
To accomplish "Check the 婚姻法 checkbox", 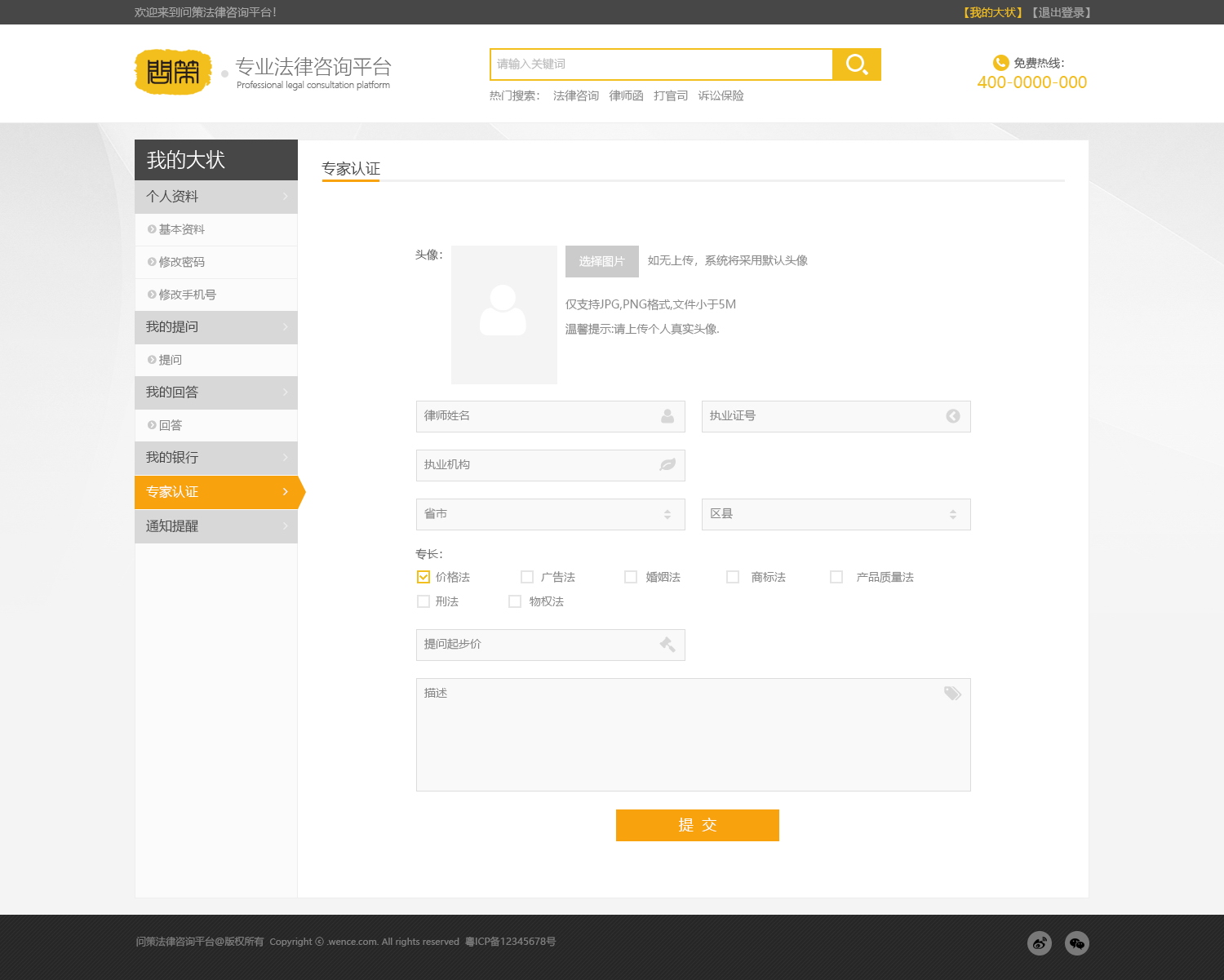I will [631, 577].
